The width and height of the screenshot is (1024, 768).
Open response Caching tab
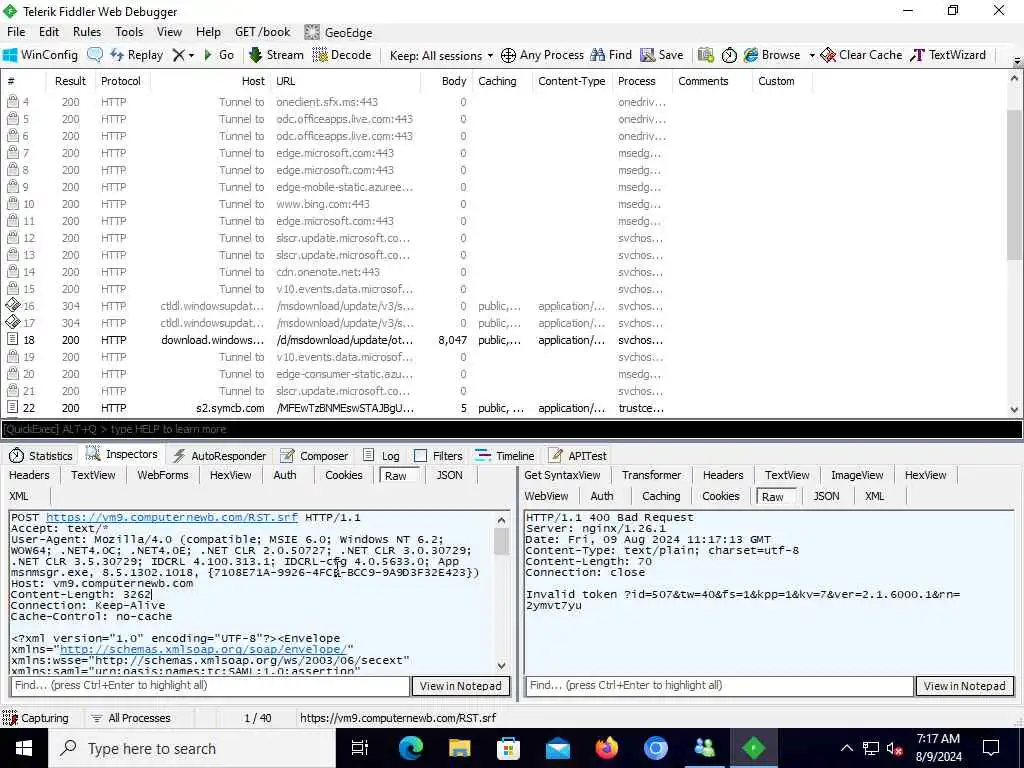[661, 496]
